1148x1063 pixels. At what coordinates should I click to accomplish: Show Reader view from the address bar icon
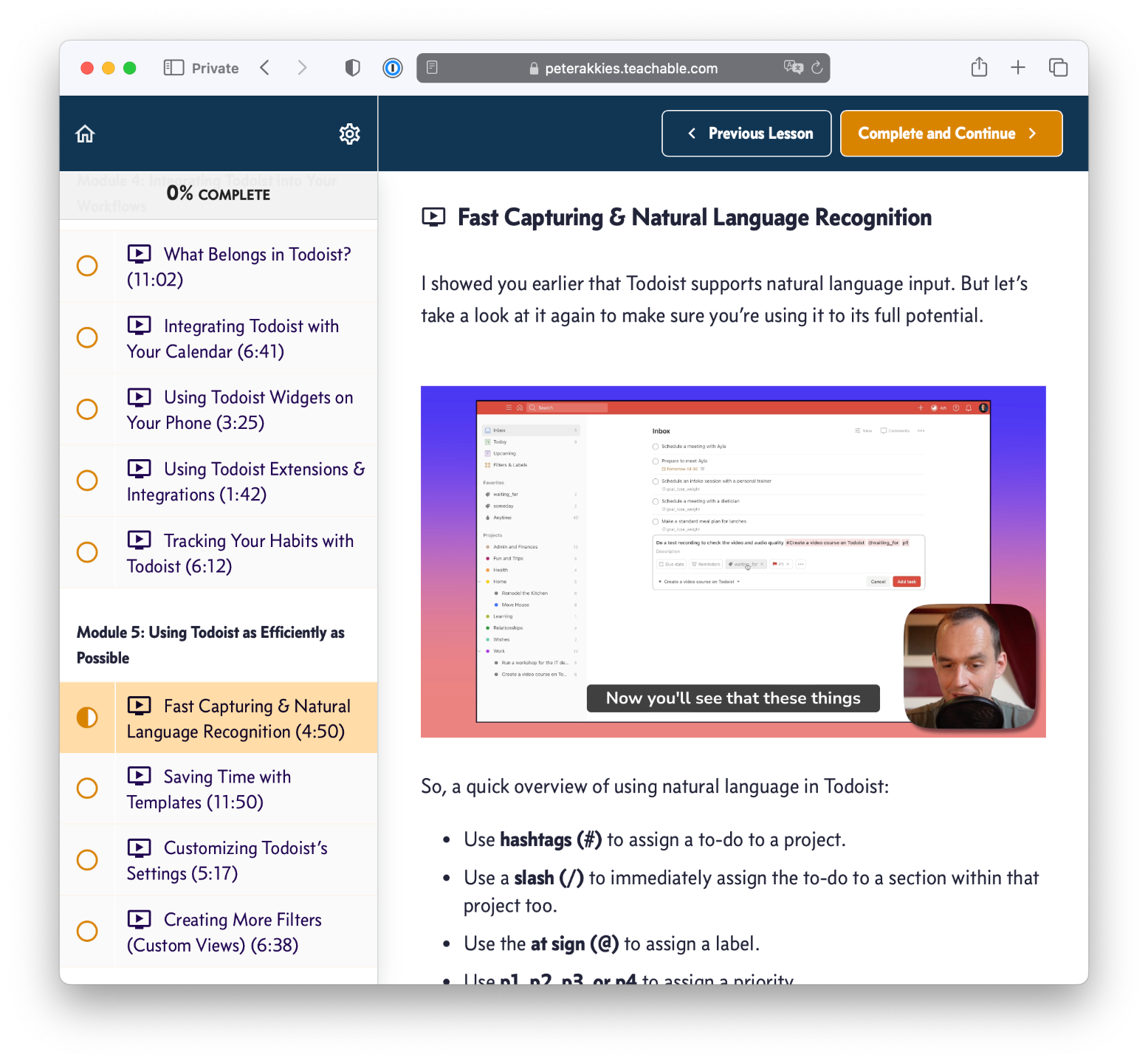(433, 68)
